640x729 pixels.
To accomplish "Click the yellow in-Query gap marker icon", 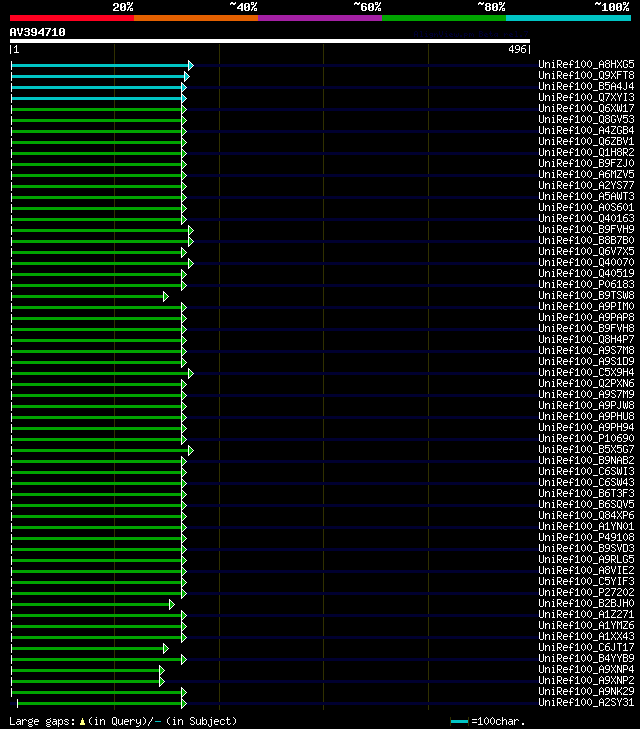I will coord(82,722).
